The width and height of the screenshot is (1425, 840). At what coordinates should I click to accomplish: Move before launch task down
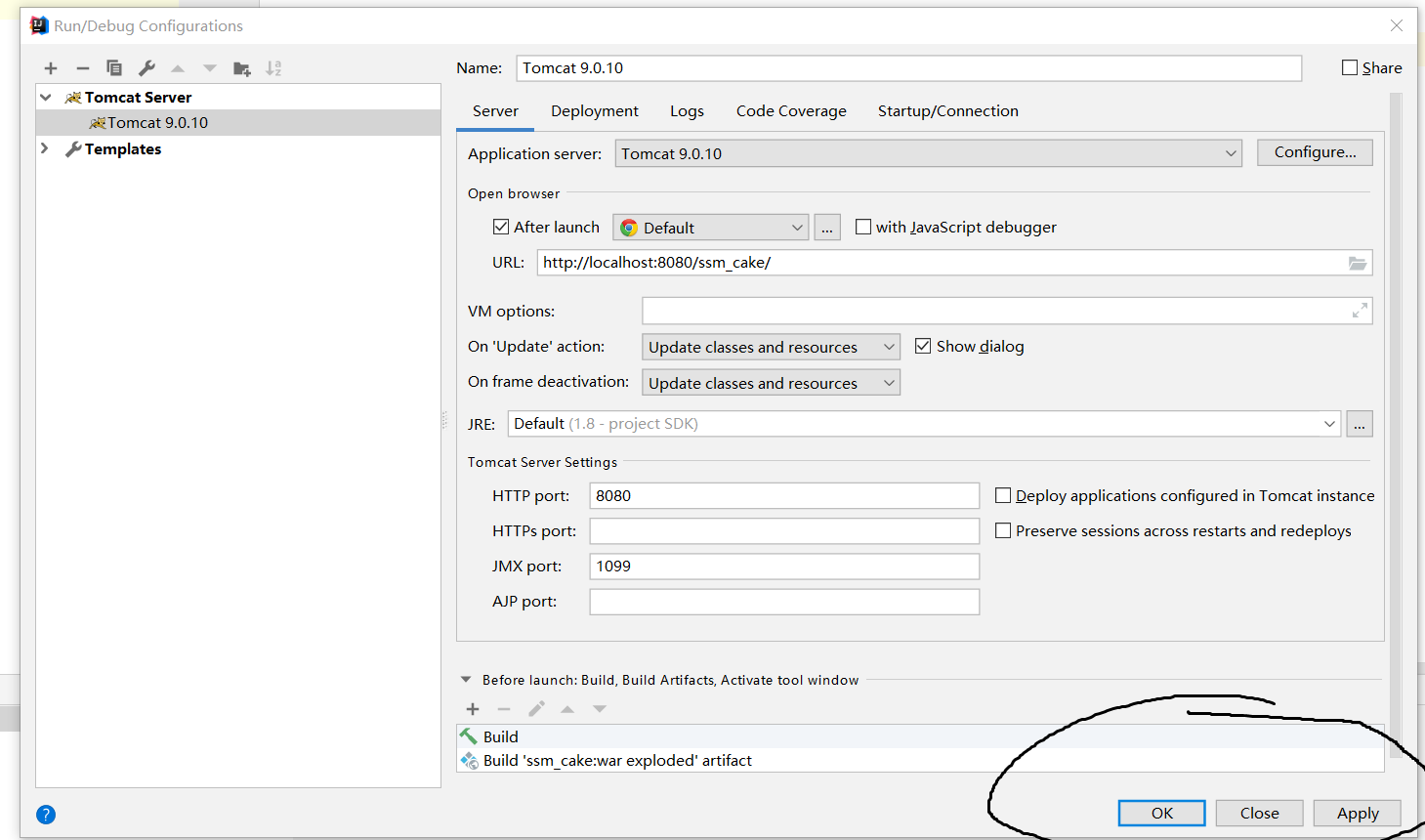pos(600,709)
